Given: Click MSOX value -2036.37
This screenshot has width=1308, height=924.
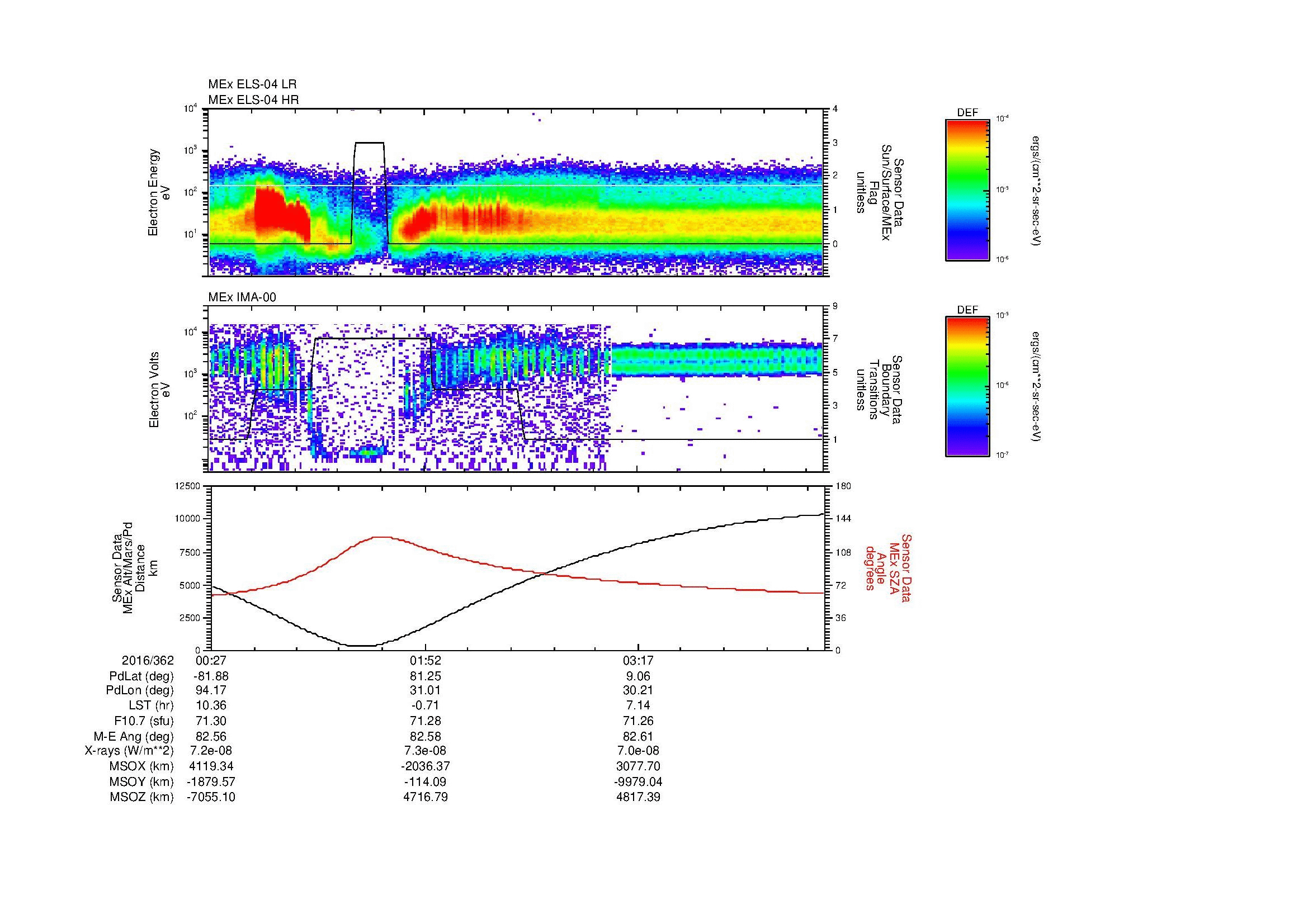Looking at the screenshot, I should (x=425, y=766).
